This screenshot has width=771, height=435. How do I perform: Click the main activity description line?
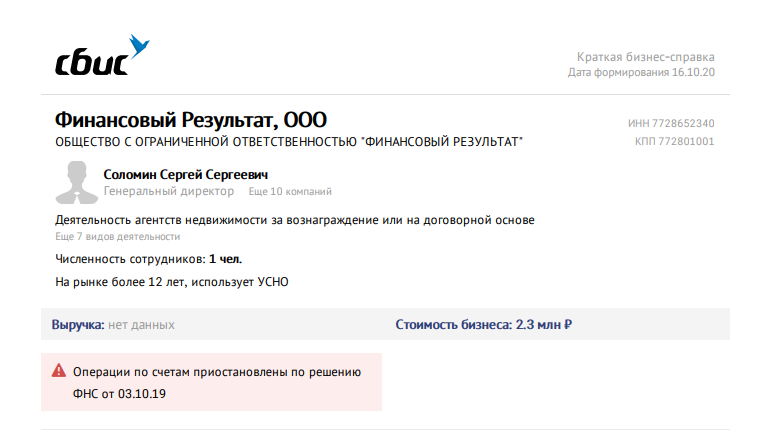295,220
